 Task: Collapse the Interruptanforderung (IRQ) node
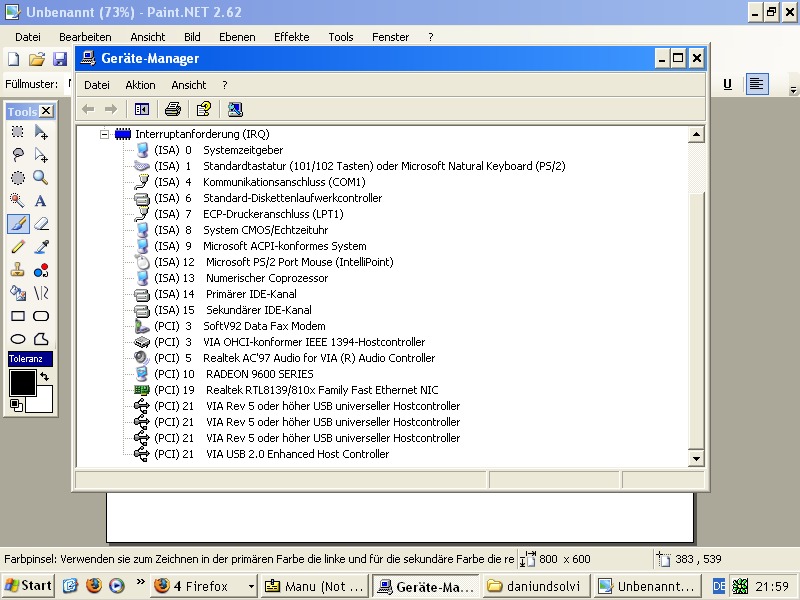(x=105, y=134)
